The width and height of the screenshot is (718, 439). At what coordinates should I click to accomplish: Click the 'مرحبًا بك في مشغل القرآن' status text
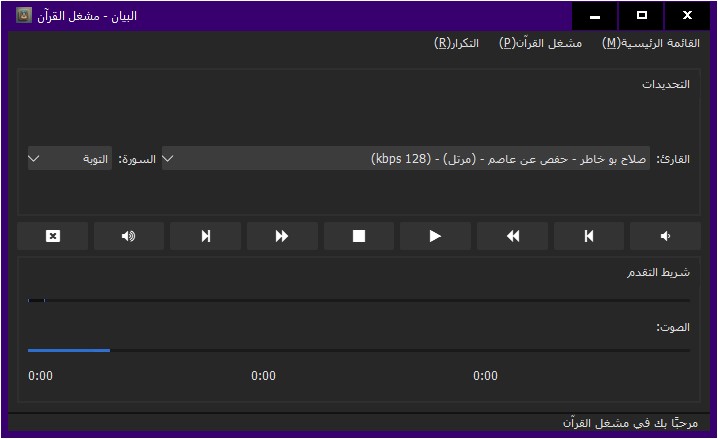point(630,423)
